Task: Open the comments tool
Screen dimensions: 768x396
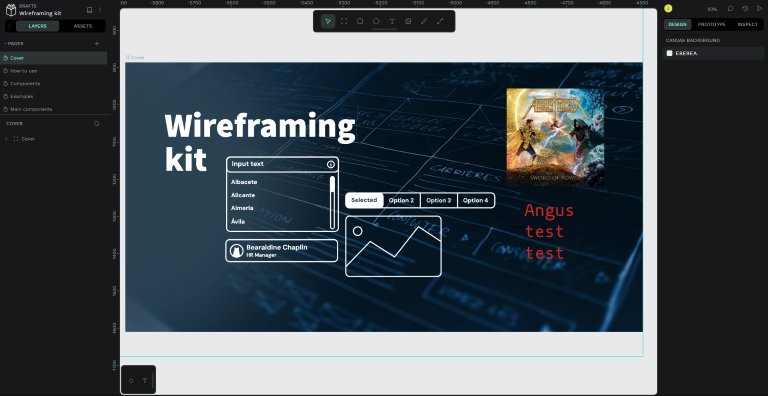Action: click(x=730, y=9)
